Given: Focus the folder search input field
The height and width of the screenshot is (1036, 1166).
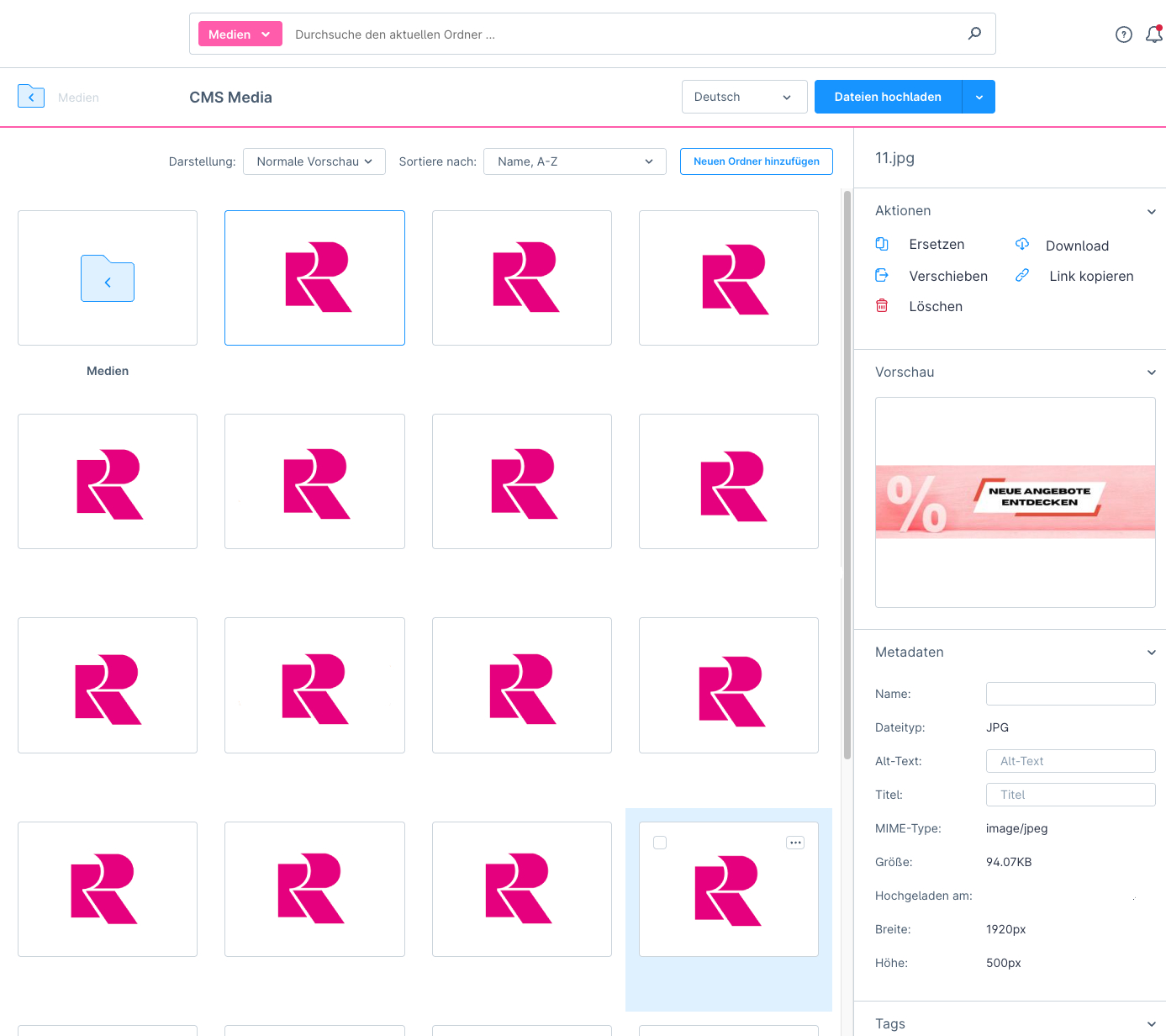Looking at the screenshot, I should [622, 34].
